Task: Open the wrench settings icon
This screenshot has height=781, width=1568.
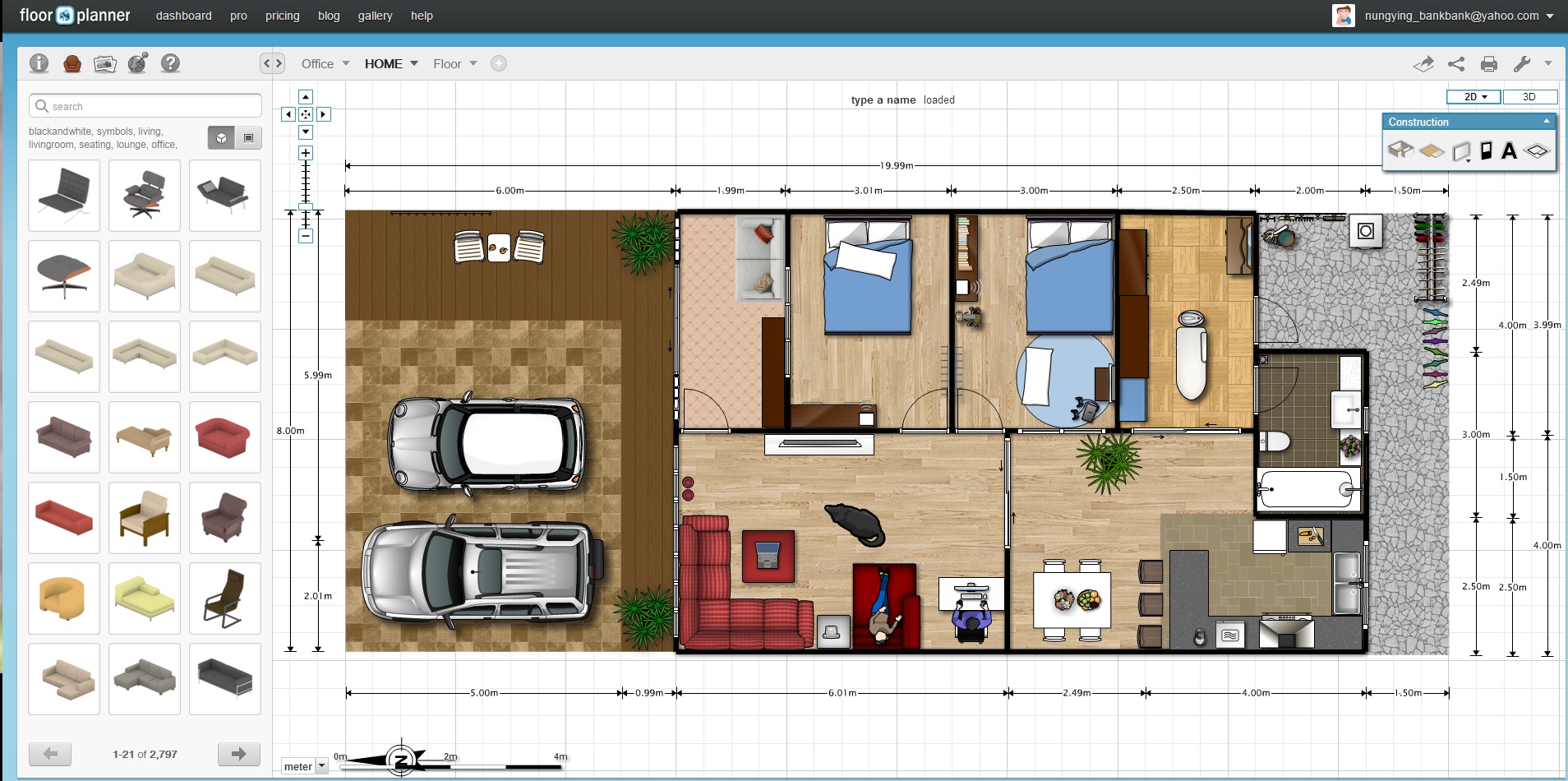Action: tap(1522, 63)
